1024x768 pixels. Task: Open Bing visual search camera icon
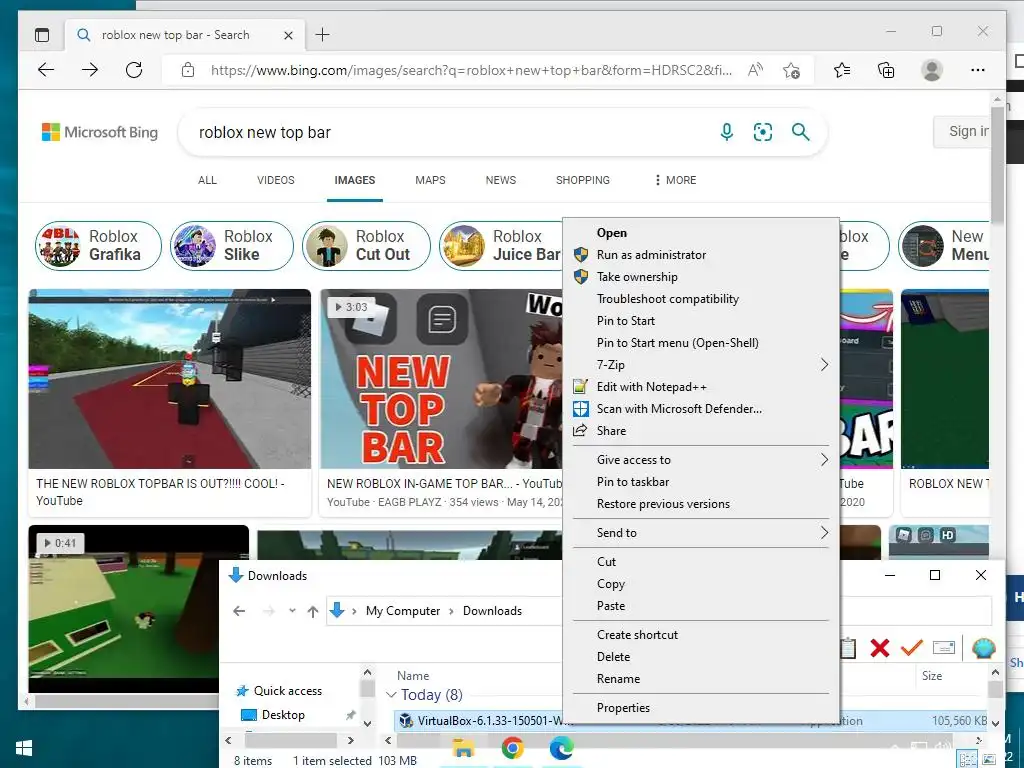click(763, 133)
